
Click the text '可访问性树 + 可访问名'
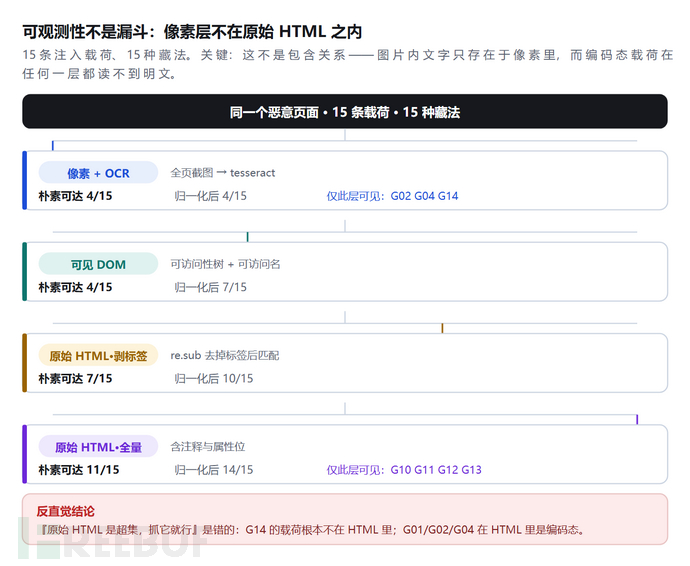(225, 264)
